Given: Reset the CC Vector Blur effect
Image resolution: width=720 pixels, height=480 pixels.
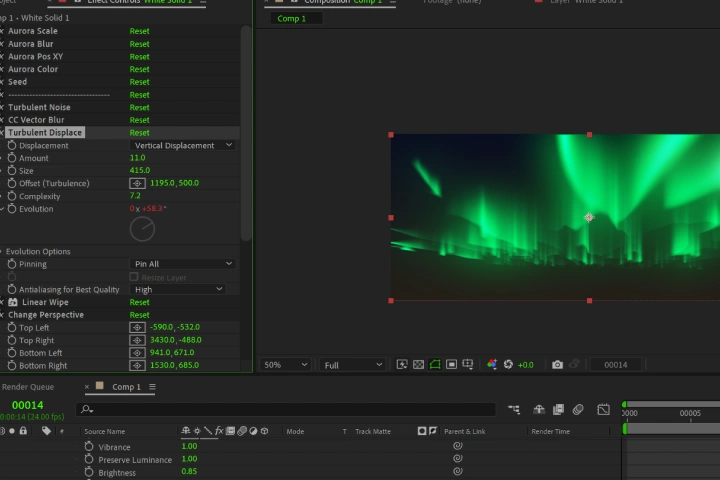Looking at the screenshot, I should click(139, 120).
